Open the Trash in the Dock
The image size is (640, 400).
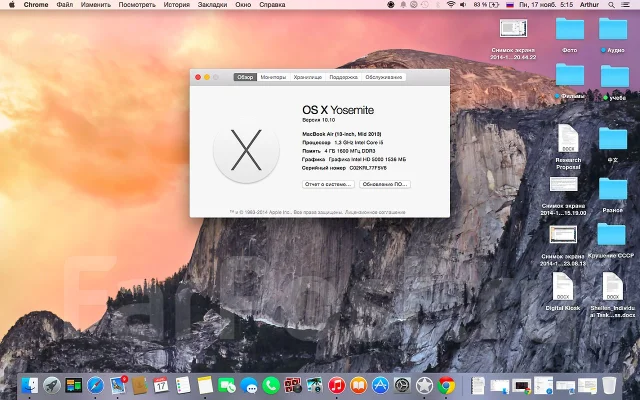click(609, 385)
